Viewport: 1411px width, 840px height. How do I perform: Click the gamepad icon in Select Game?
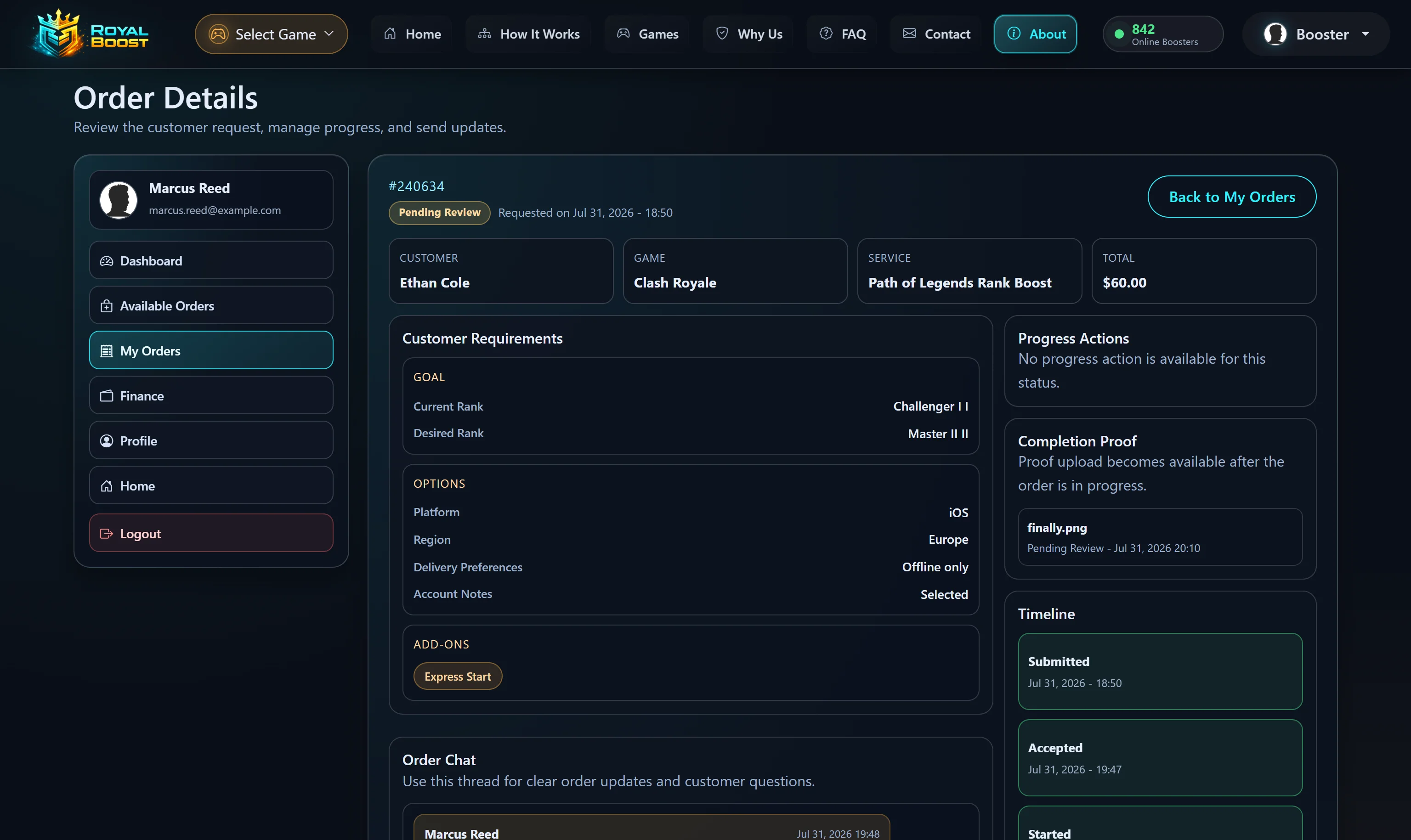click(x=219, y=34)
